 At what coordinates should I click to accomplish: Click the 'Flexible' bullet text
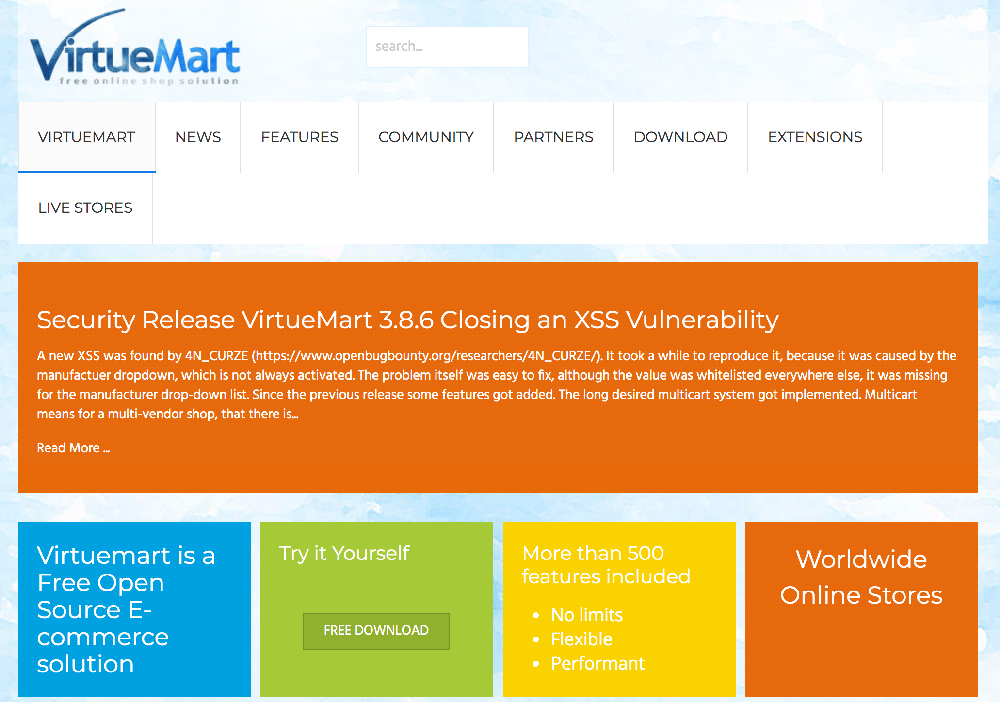point(582,639)
